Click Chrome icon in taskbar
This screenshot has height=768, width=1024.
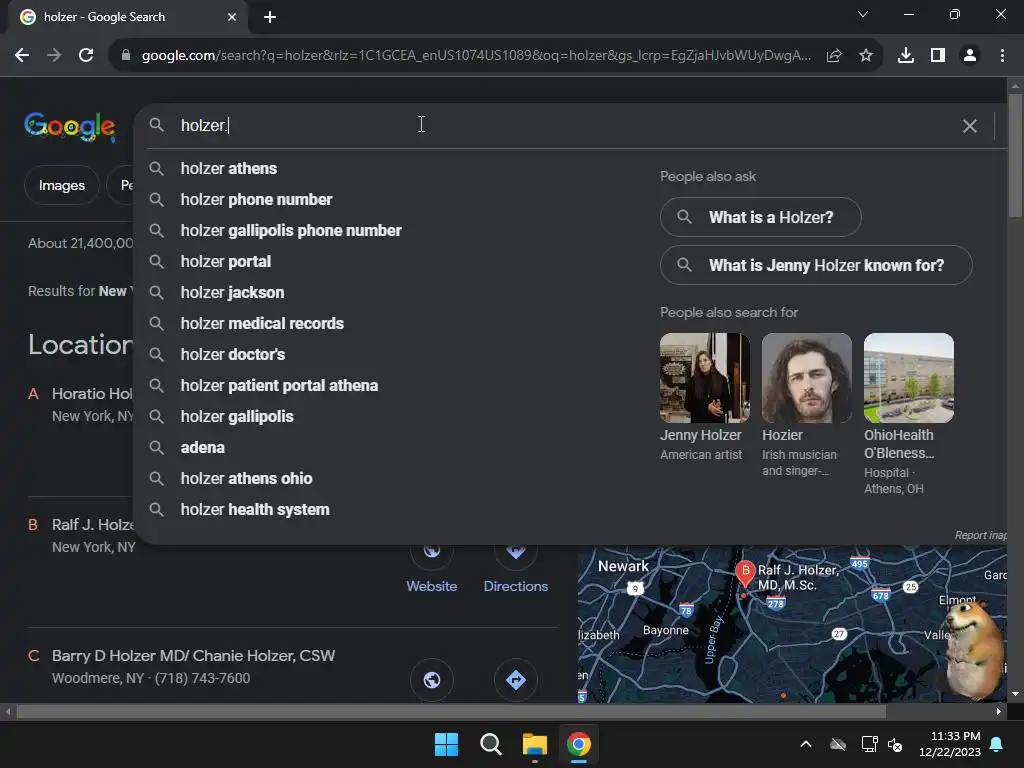pos(579,744)
